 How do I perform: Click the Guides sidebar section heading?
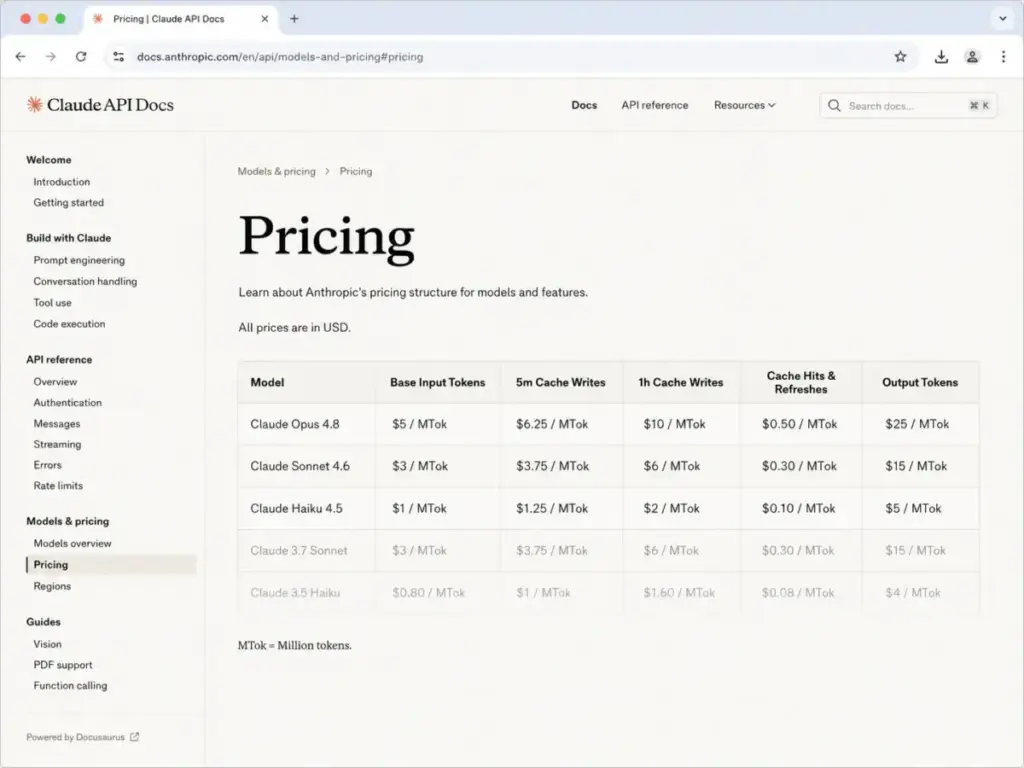click(x=43, y=622)
